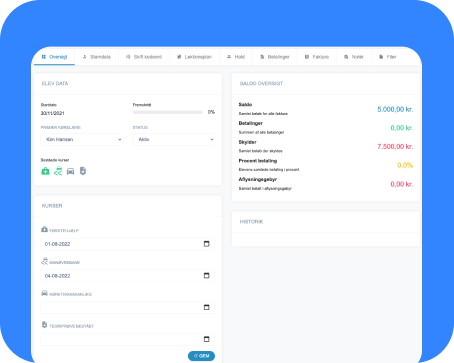Open calendar picker for Teoriprøve bestået date
The image size is (454, 363).
[207, 339]
